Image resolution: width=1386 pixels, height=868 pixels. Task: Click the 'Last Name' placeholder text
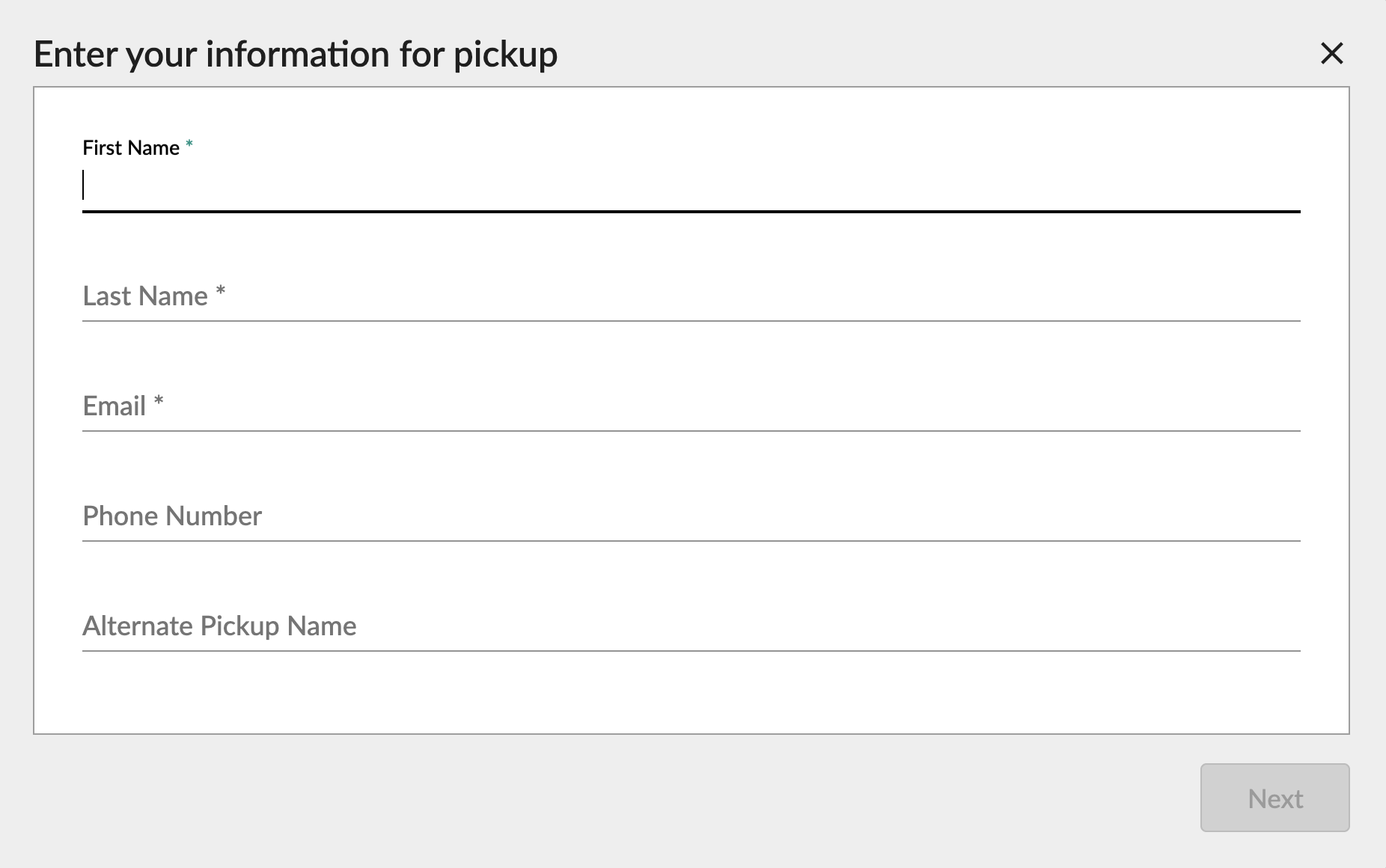tap(145, 296)
